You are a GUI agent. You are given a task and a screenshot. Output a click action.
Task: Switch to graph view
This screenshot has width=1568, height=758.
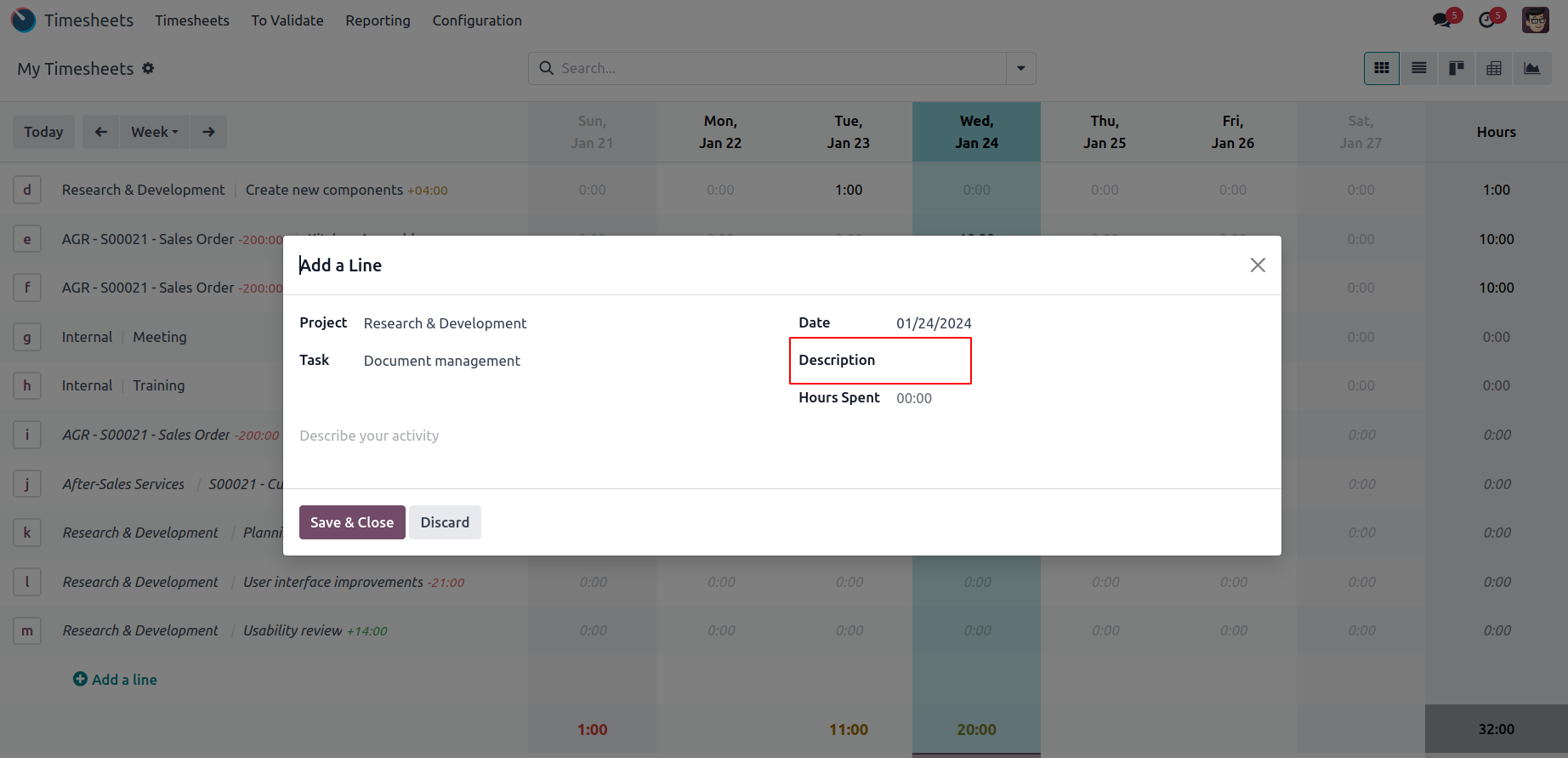pos(1531,68)
